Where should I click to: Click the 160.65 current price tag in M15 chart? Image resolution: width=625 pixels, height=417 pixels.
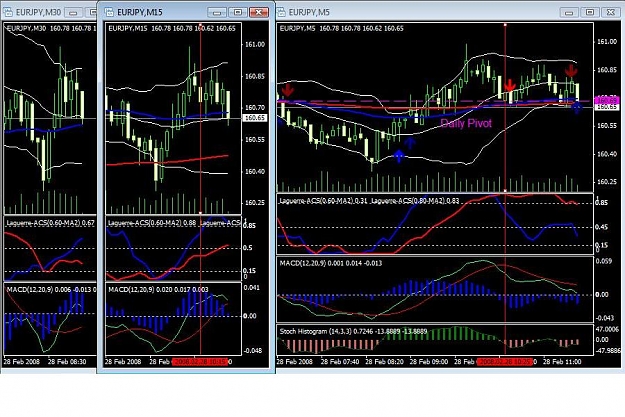[x=255, y=118]
